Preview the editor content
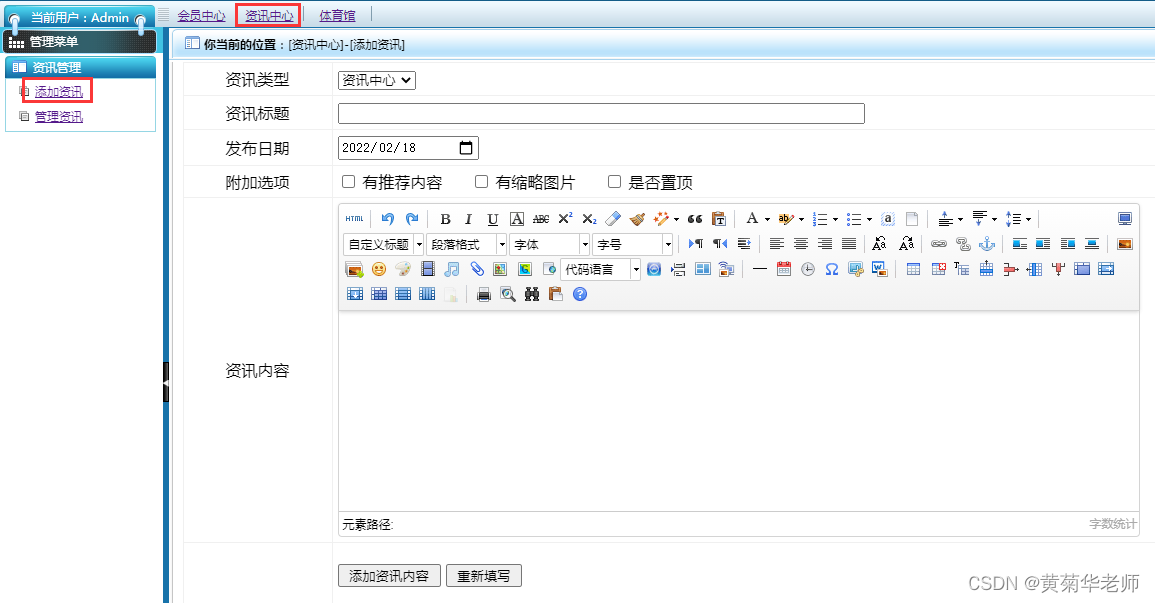Screen dimensions: 1155x603 (x=508, y=295)
